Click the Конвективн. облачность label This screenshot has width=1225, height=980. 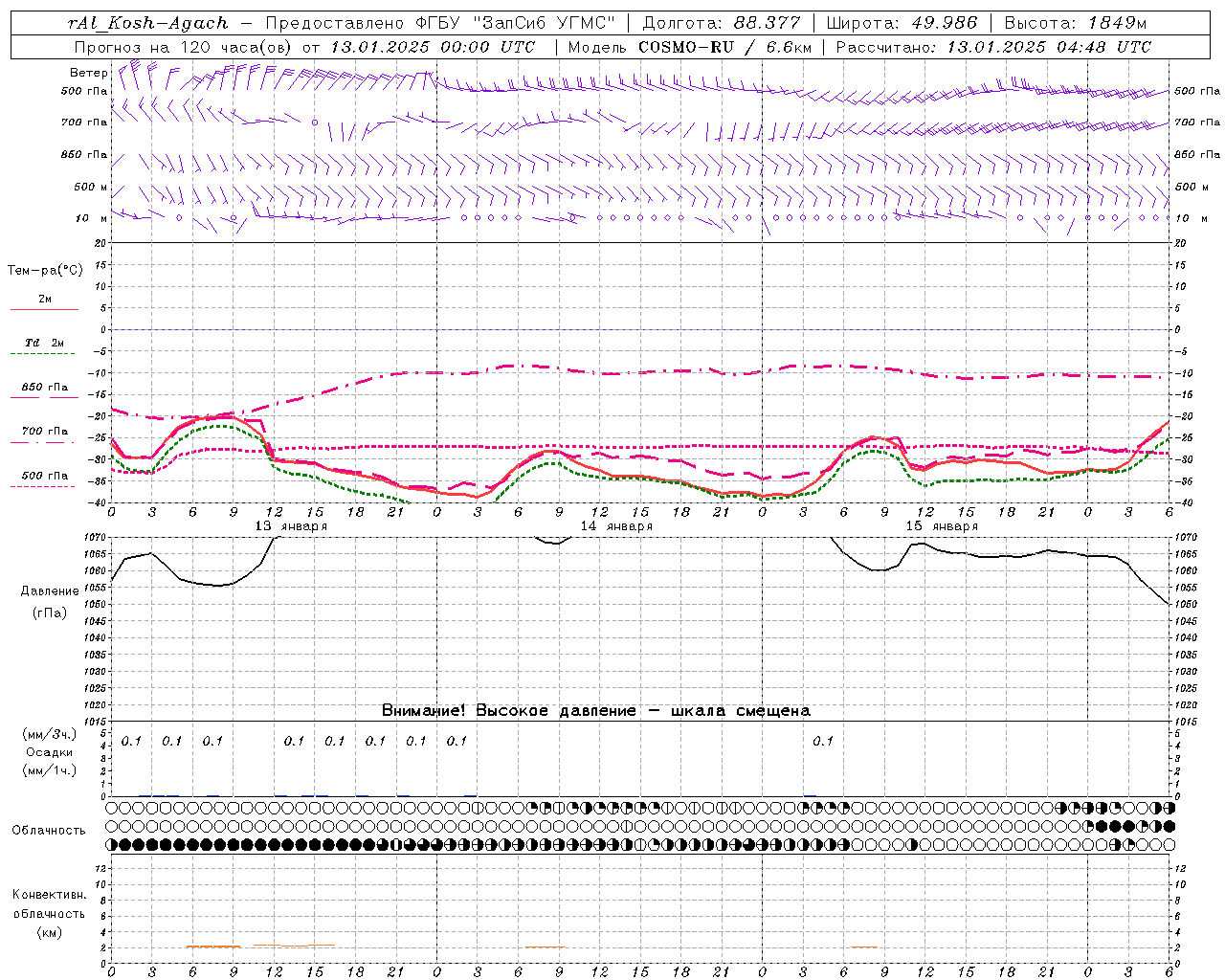49,904
